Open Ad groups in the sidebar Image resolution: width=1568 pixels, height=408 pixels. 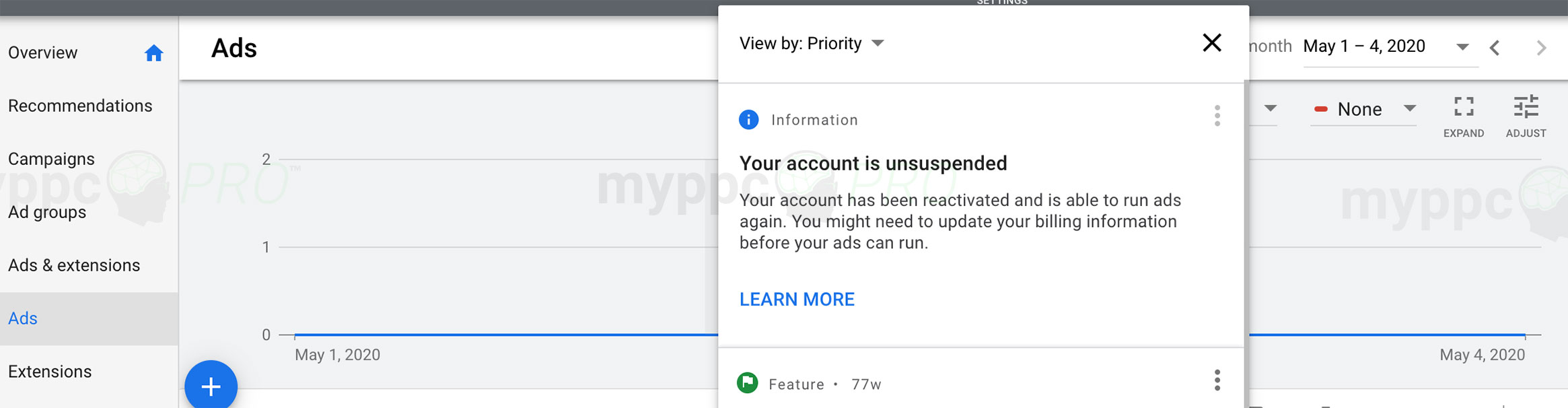coord(47,212)
